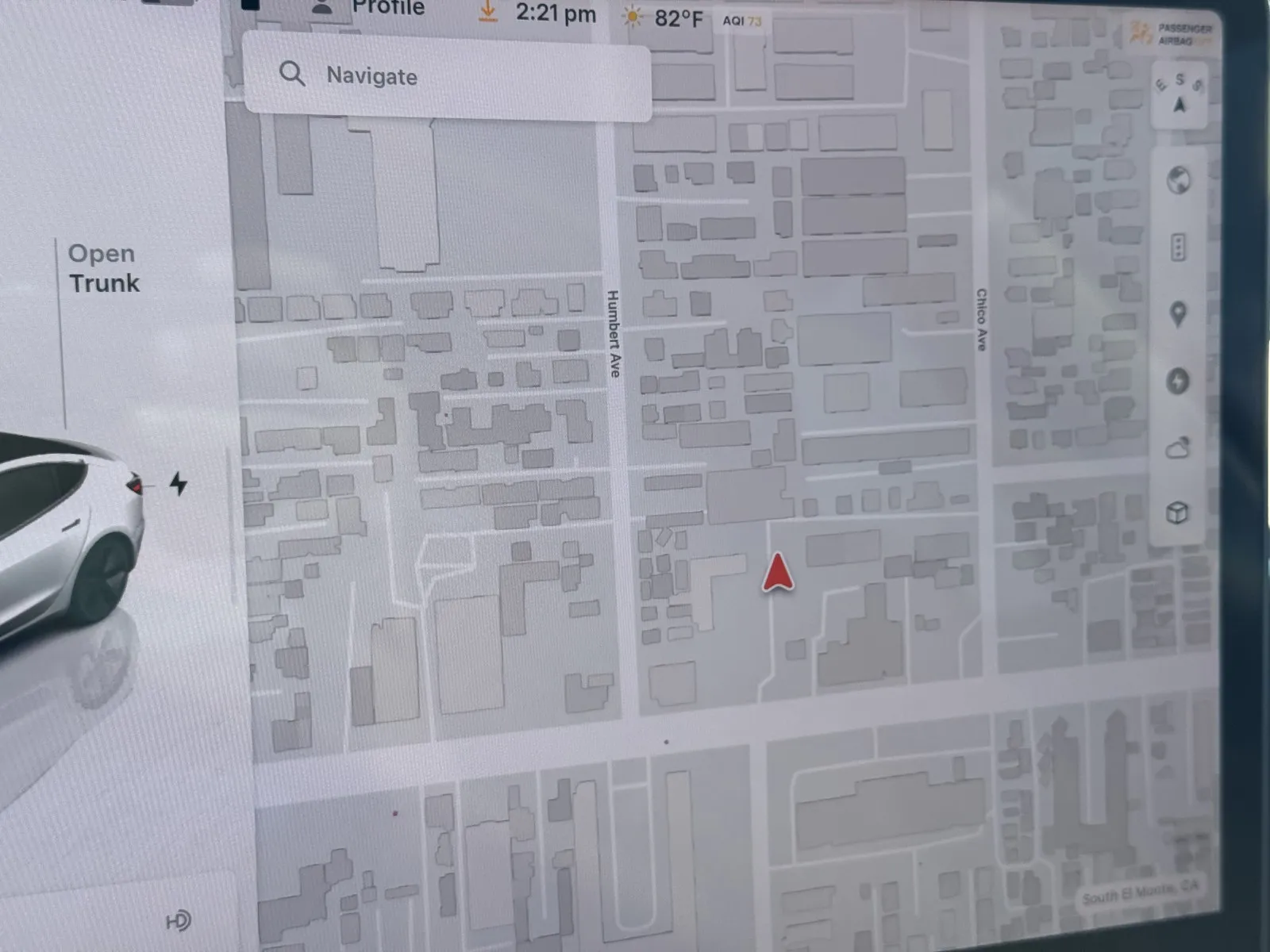This screenshot has height=952, width=1270.
Task: Tap the high beam headlight icon
Action: 179,921
